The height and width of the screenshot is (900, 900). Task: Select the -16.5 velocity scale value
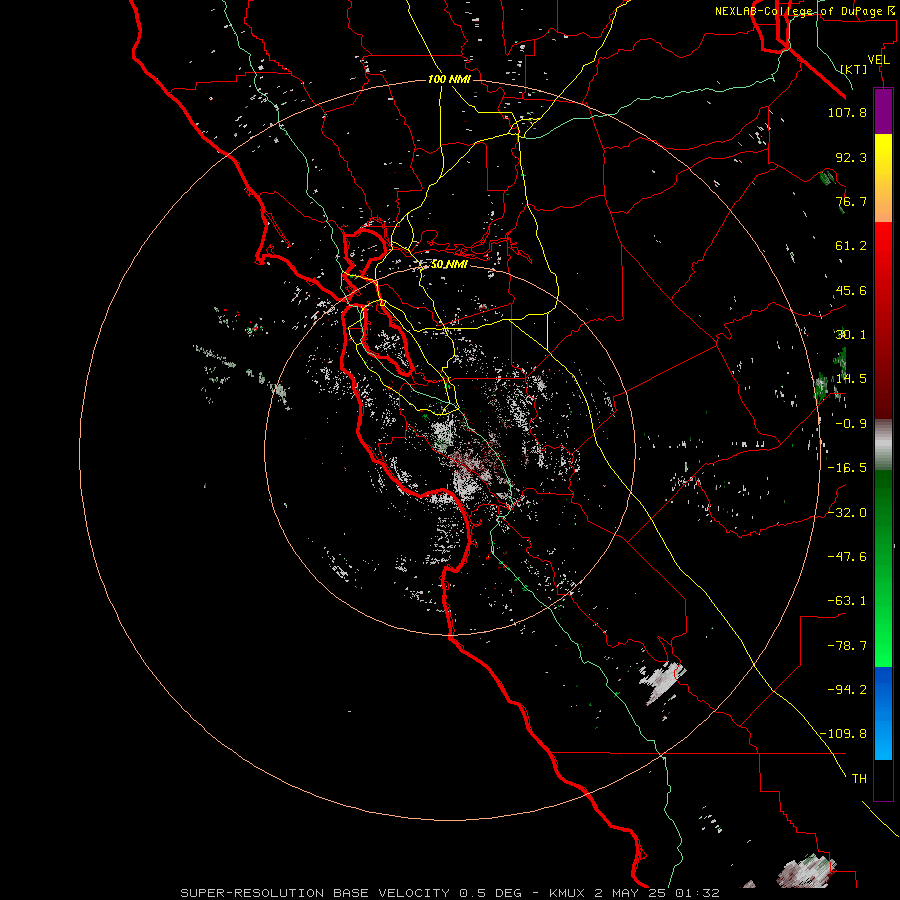coord(847,468)
